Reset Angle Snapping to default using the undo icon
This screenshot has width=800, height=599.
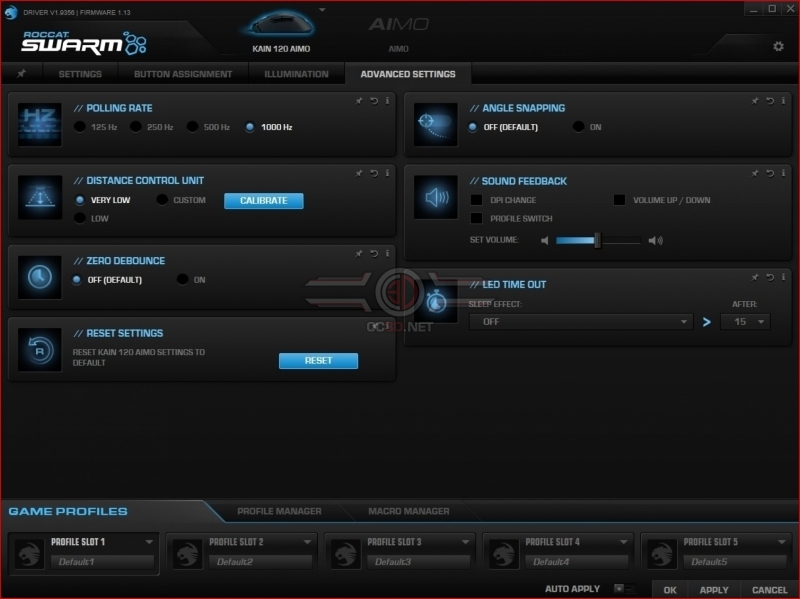tap(770, 101)
